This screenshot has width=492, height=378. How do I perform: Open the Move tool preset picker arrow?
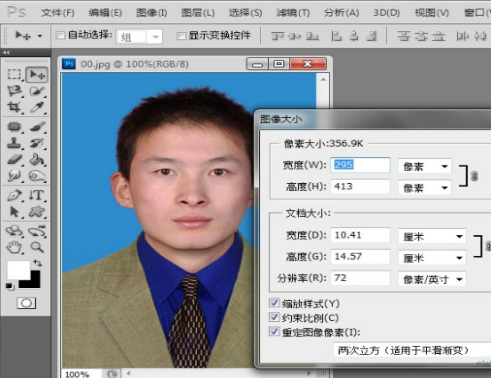pos(40,36)
